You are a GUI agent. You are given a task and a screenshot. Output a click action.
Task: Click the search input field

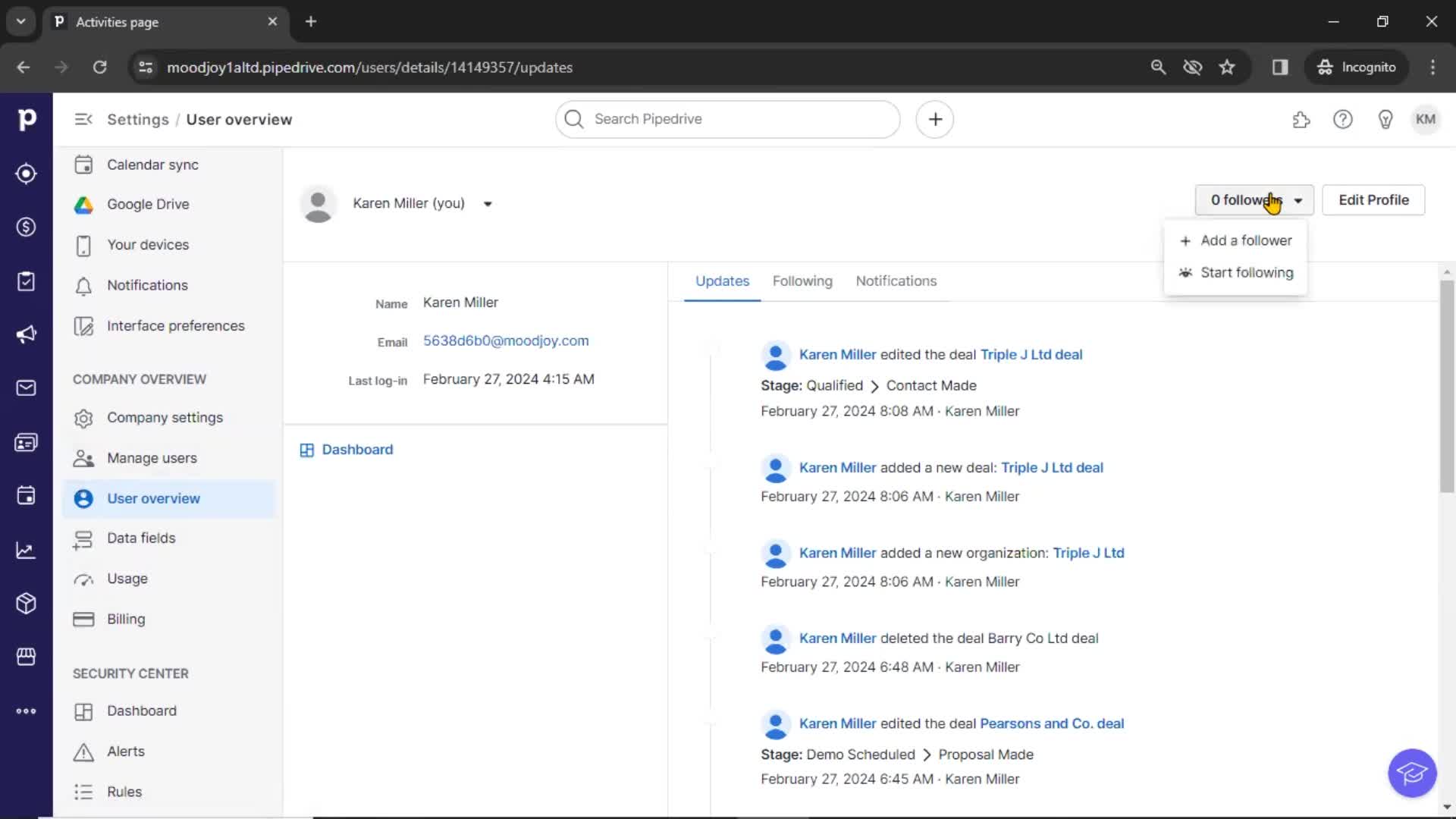coord(727,119)
